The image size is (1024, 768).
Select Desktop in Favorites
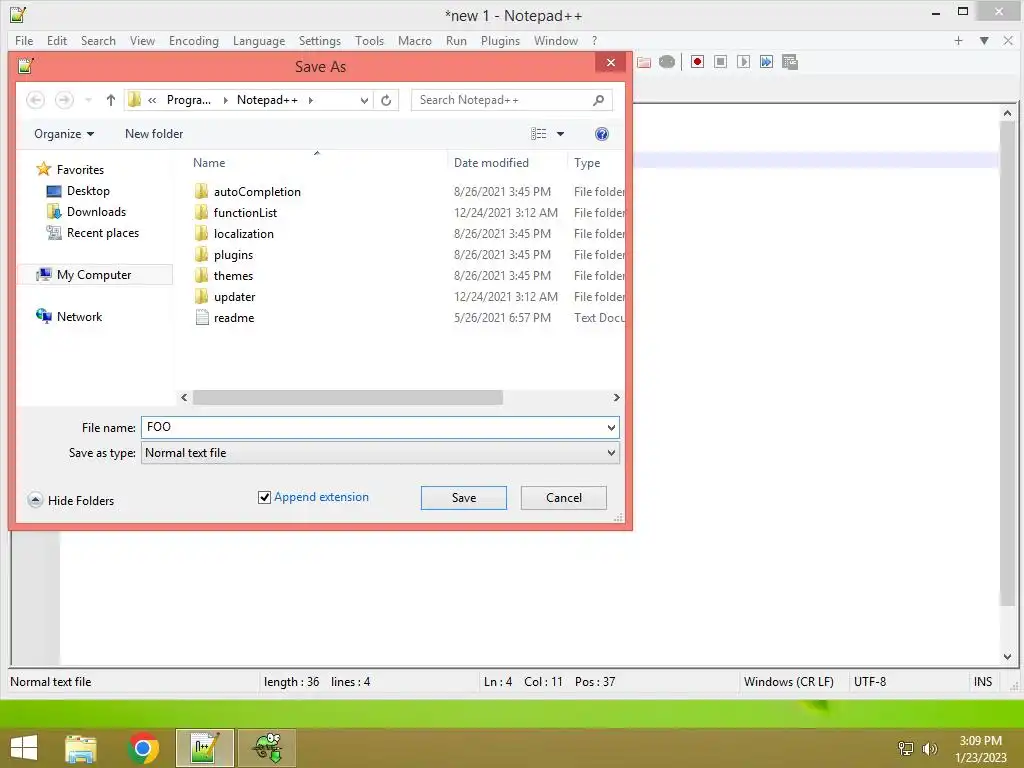78,191
